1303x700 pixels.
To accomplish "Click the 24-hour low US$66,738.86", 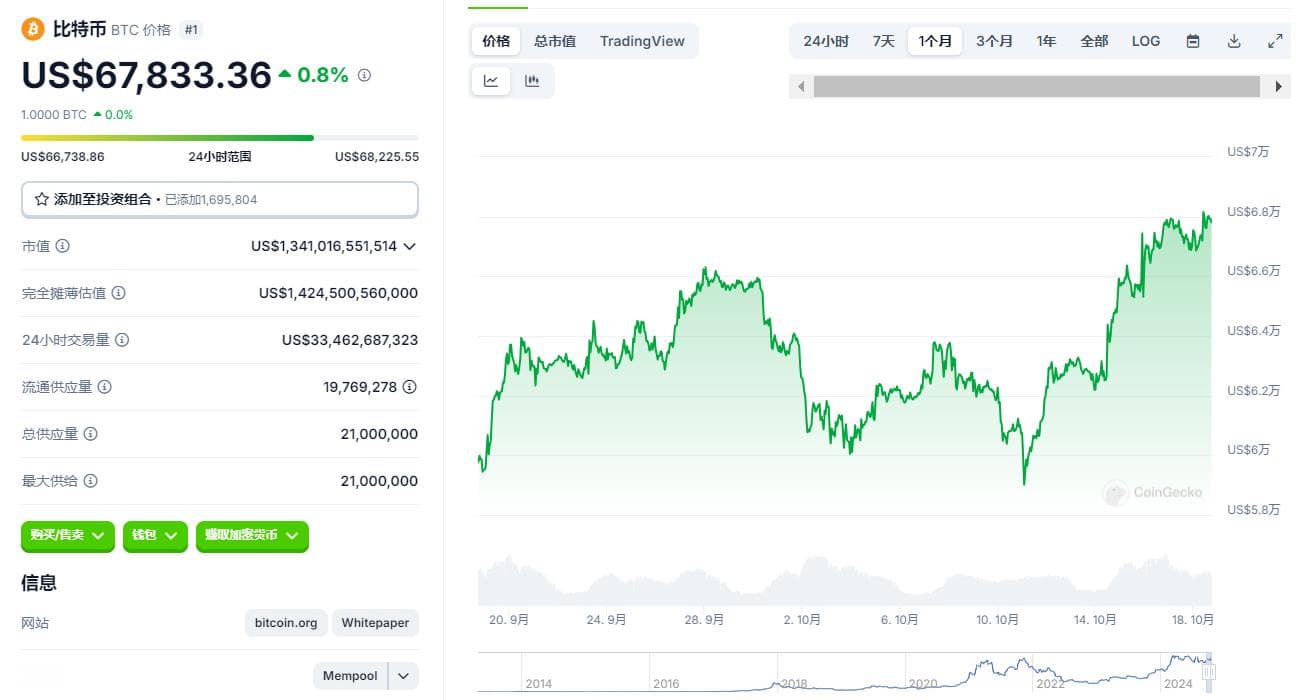I will point(63,157).
